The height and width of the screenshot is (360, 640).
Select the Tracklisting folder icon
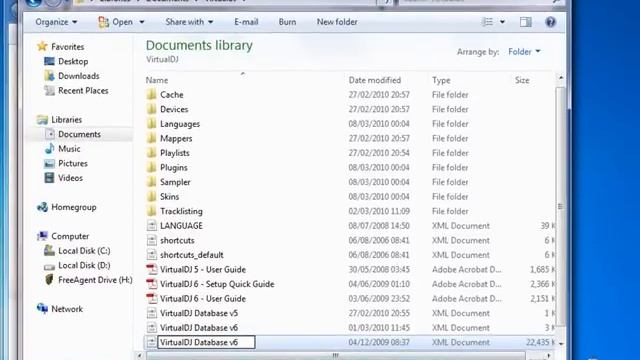coord(151,211)
